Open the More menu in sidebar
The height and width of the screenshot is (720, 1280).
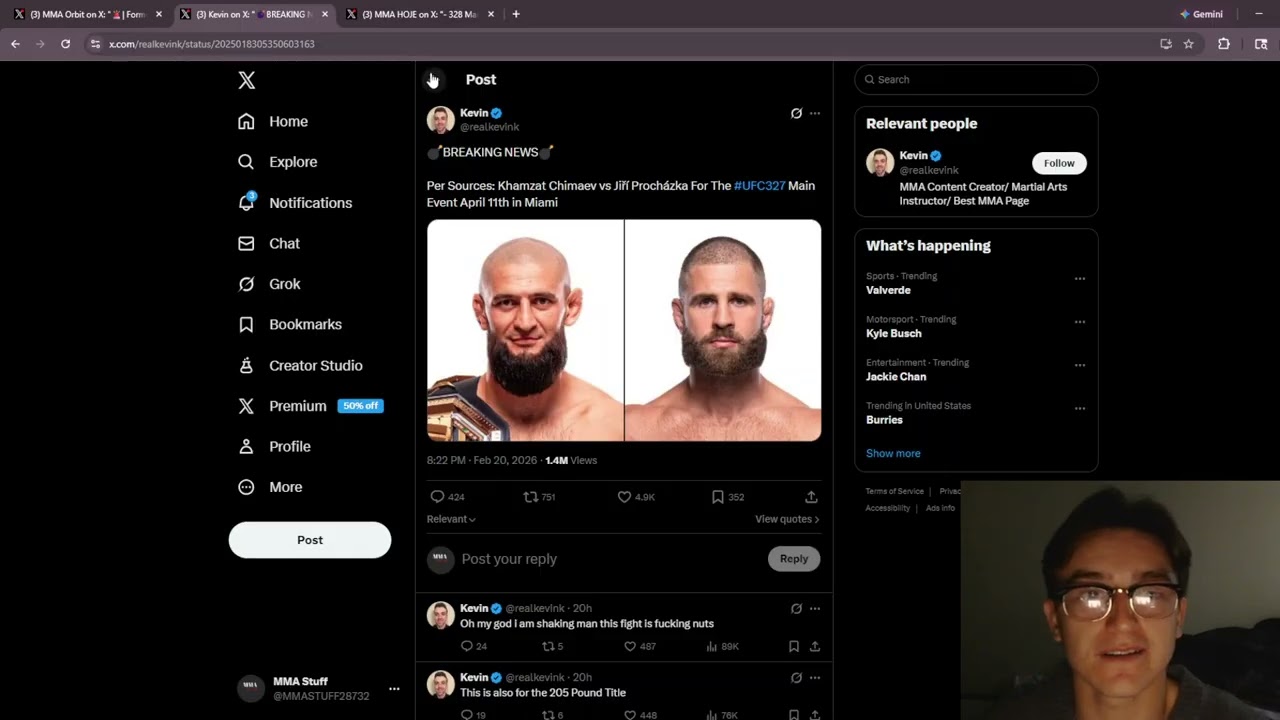[270, 487]
